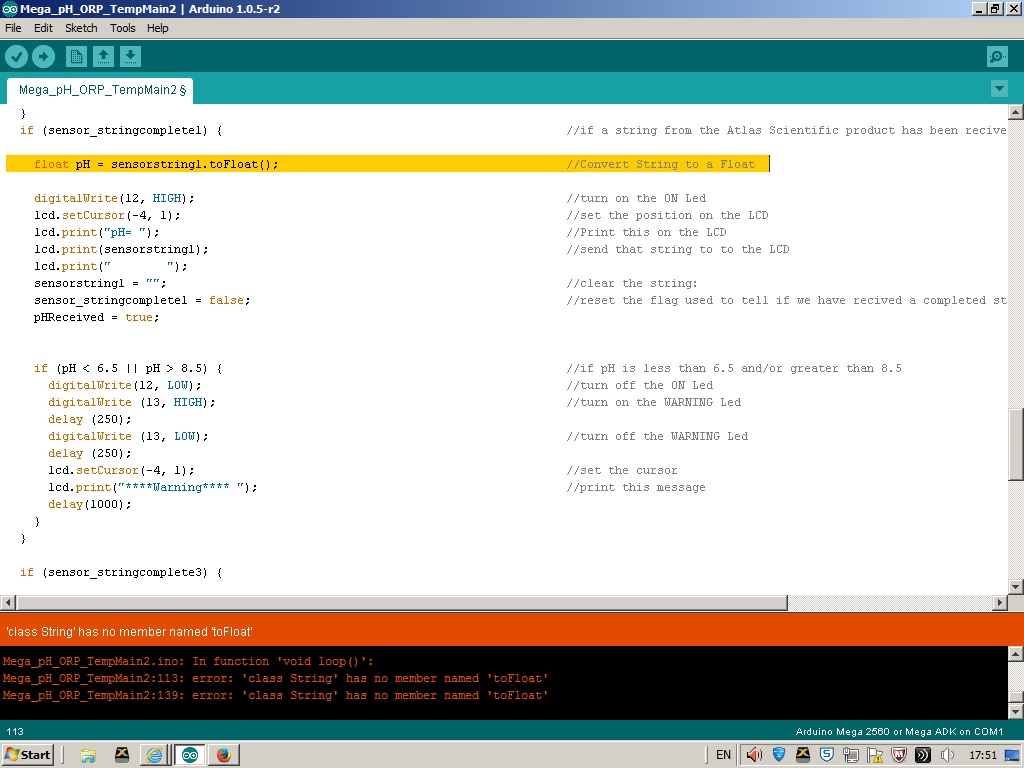Screen dimensions: 1024x768
Task: Select the Mega_pH_ORP_TempMain2 tab
Action: tap(99, 89)
